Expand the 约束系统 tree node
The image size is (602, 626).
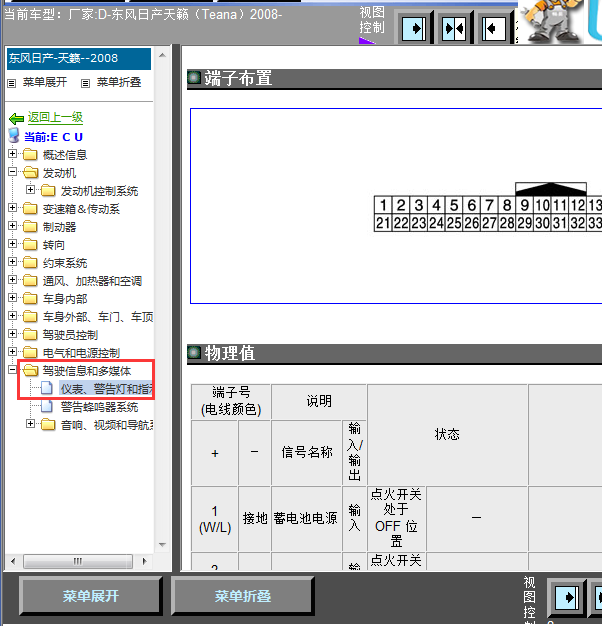(12, 261)
